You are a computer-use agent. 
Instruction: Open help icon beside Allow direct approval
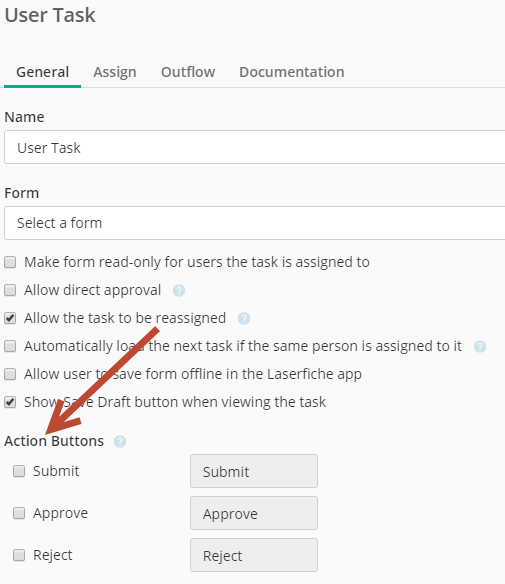point(179,291)
